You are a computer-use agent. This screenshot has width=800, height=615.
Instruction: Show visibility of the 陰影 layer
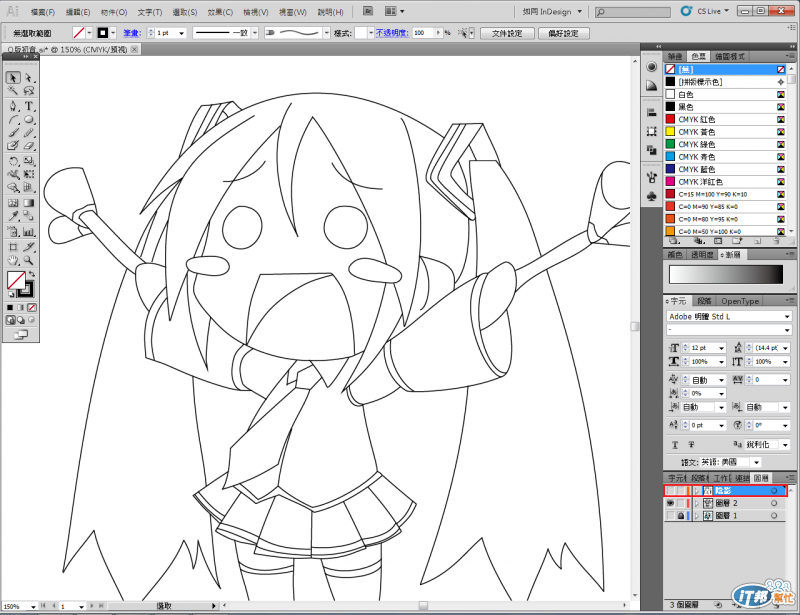pyautogui.click(x=670, y=490)
